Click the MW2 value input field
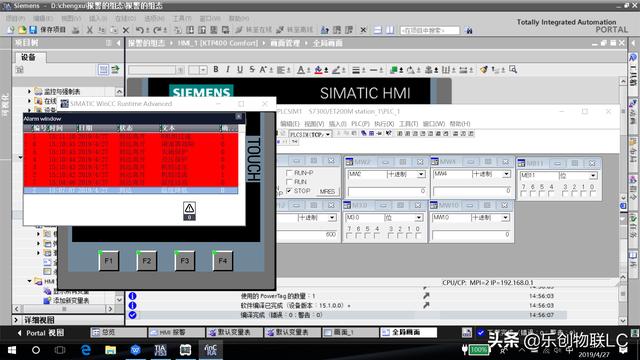Image resolution: width=640 pixels, height=360 pixels. pyautogui.click(x=387, y=191)
